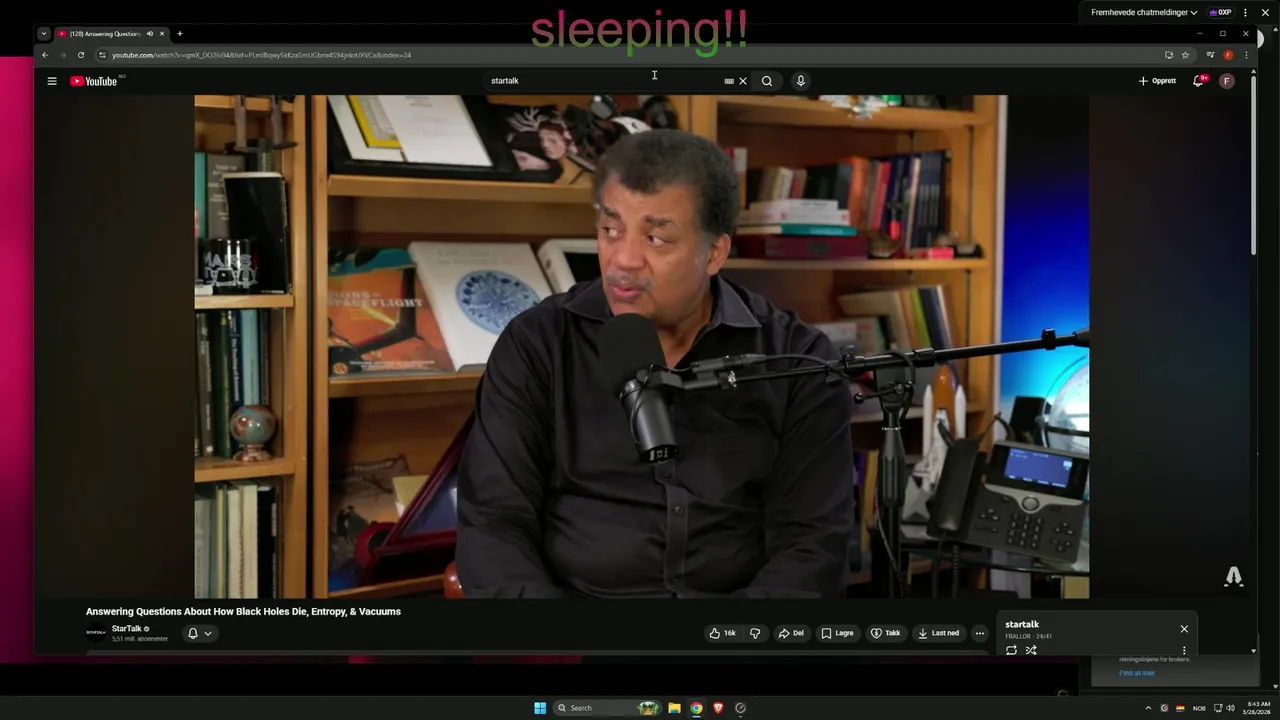This screenshot has width=1280, height=720.
Task: Open tab search dropdown arrow
Action: point(44,34)
